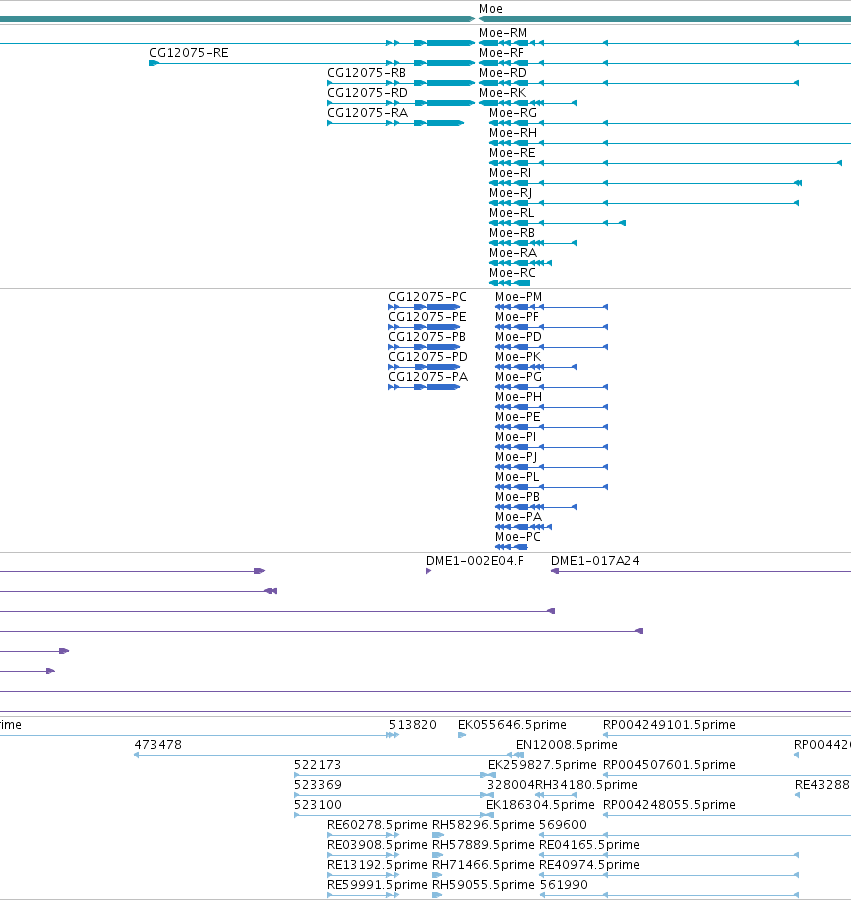Select the Moe-RE transcript label
851x900 pixels.
click(x=512, y=153)
